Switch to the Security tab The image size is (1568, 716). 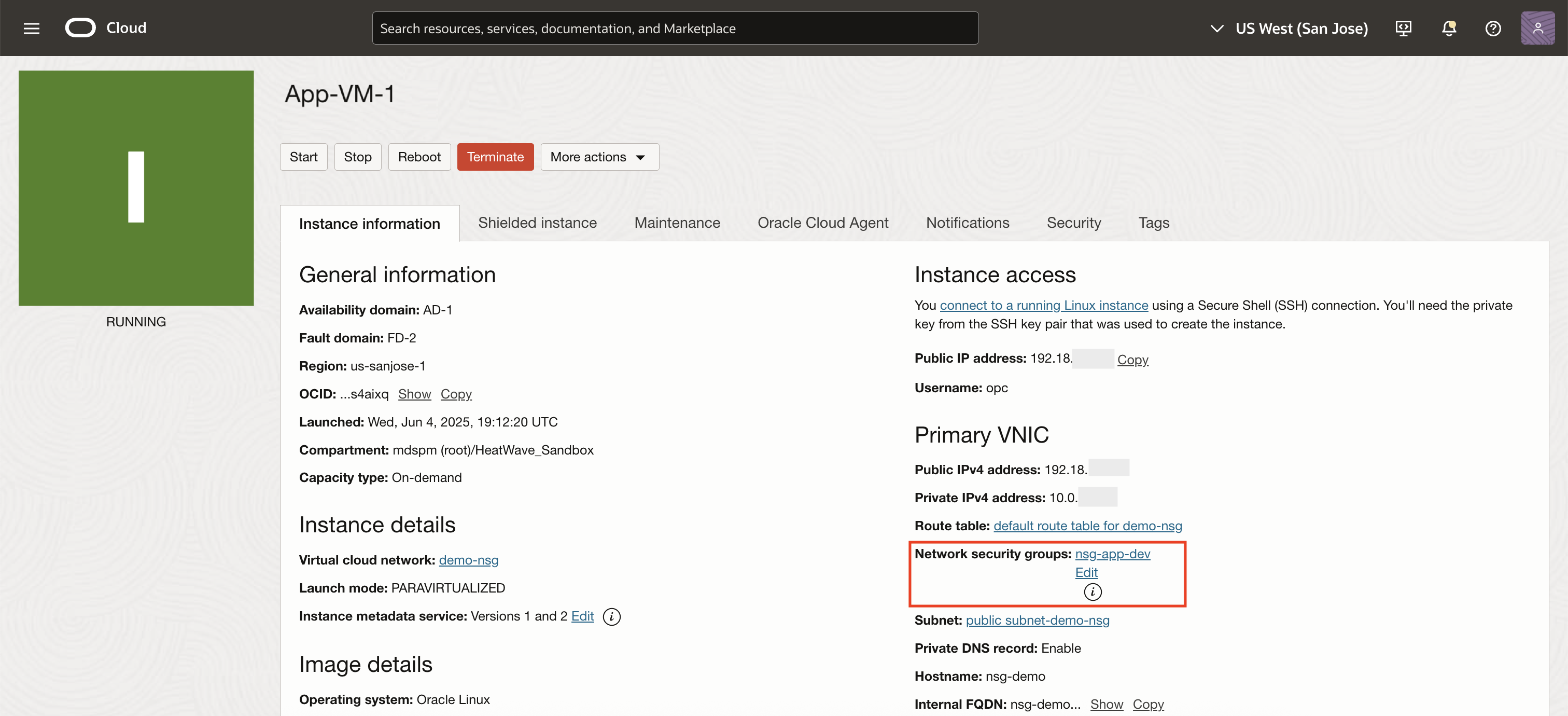point(1074,223)
